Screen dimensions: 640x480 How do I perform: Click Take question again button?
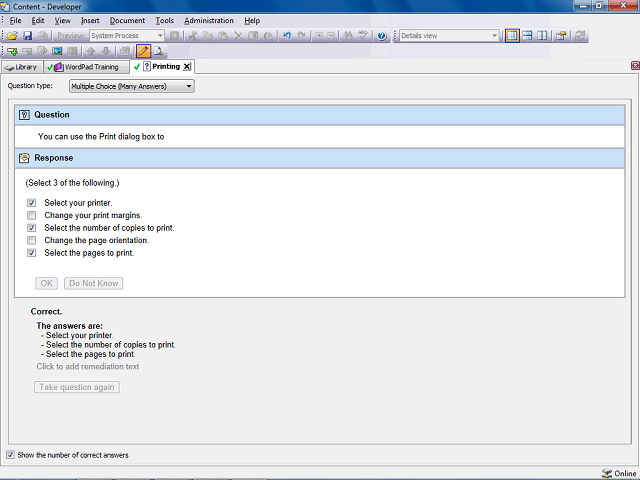77,387
